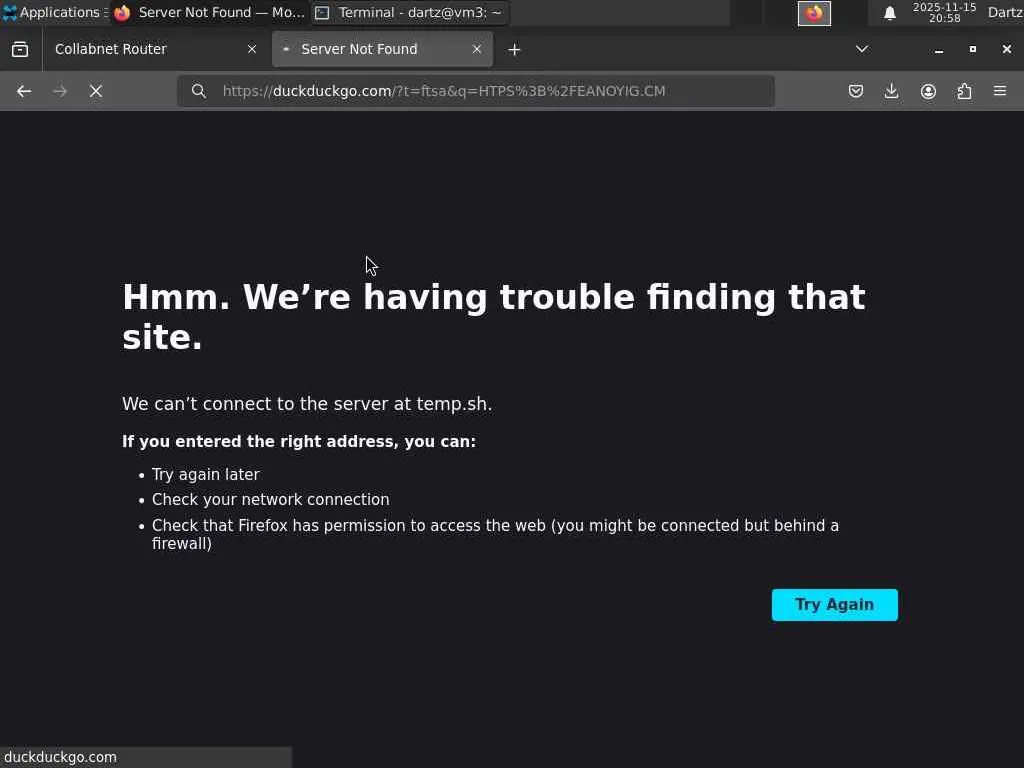1024x768 pixels.
Task: Go back with the back arrow
Action: point(24,91)
